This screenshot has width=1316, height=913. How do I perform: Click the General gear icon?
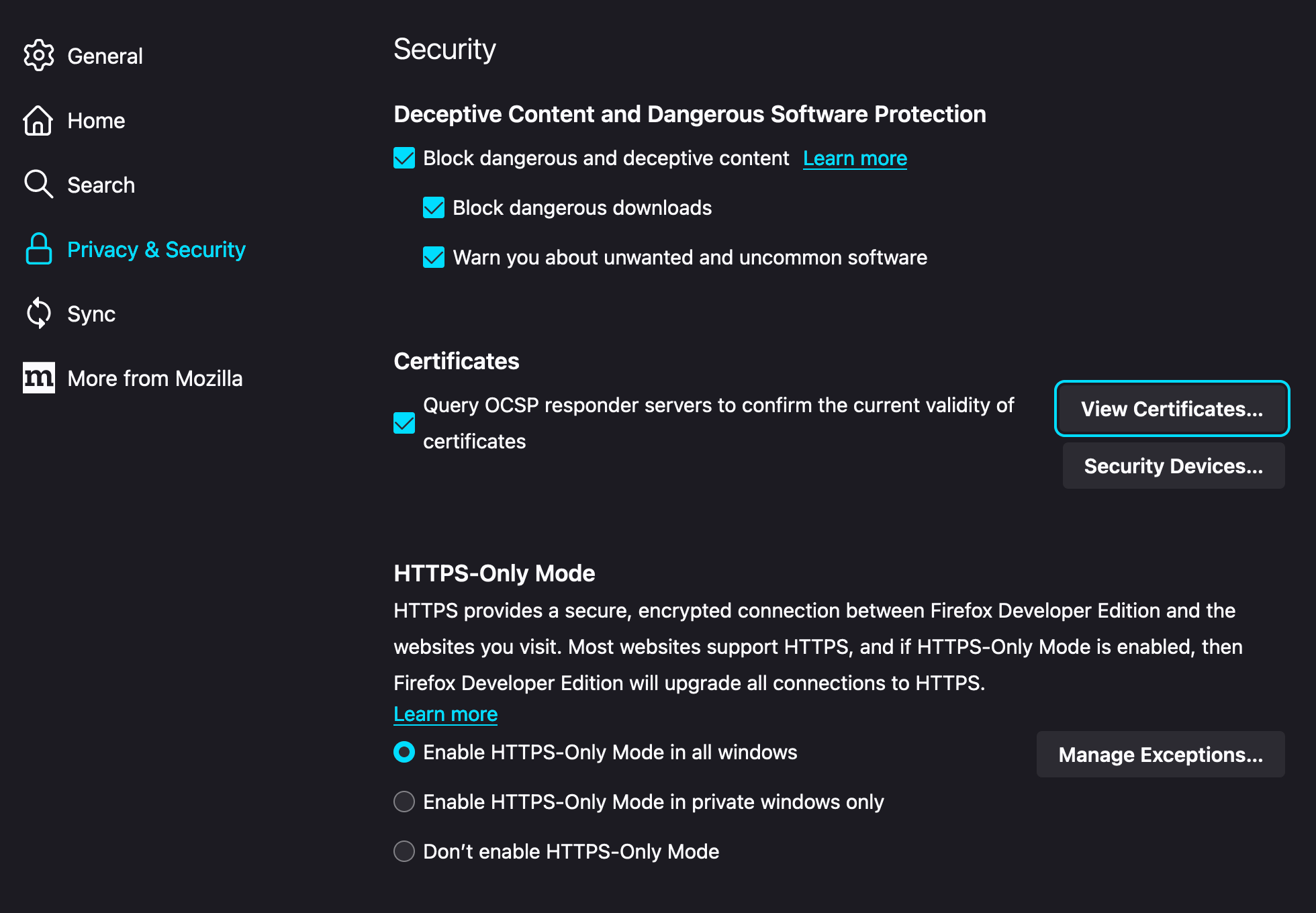(38, 56)
